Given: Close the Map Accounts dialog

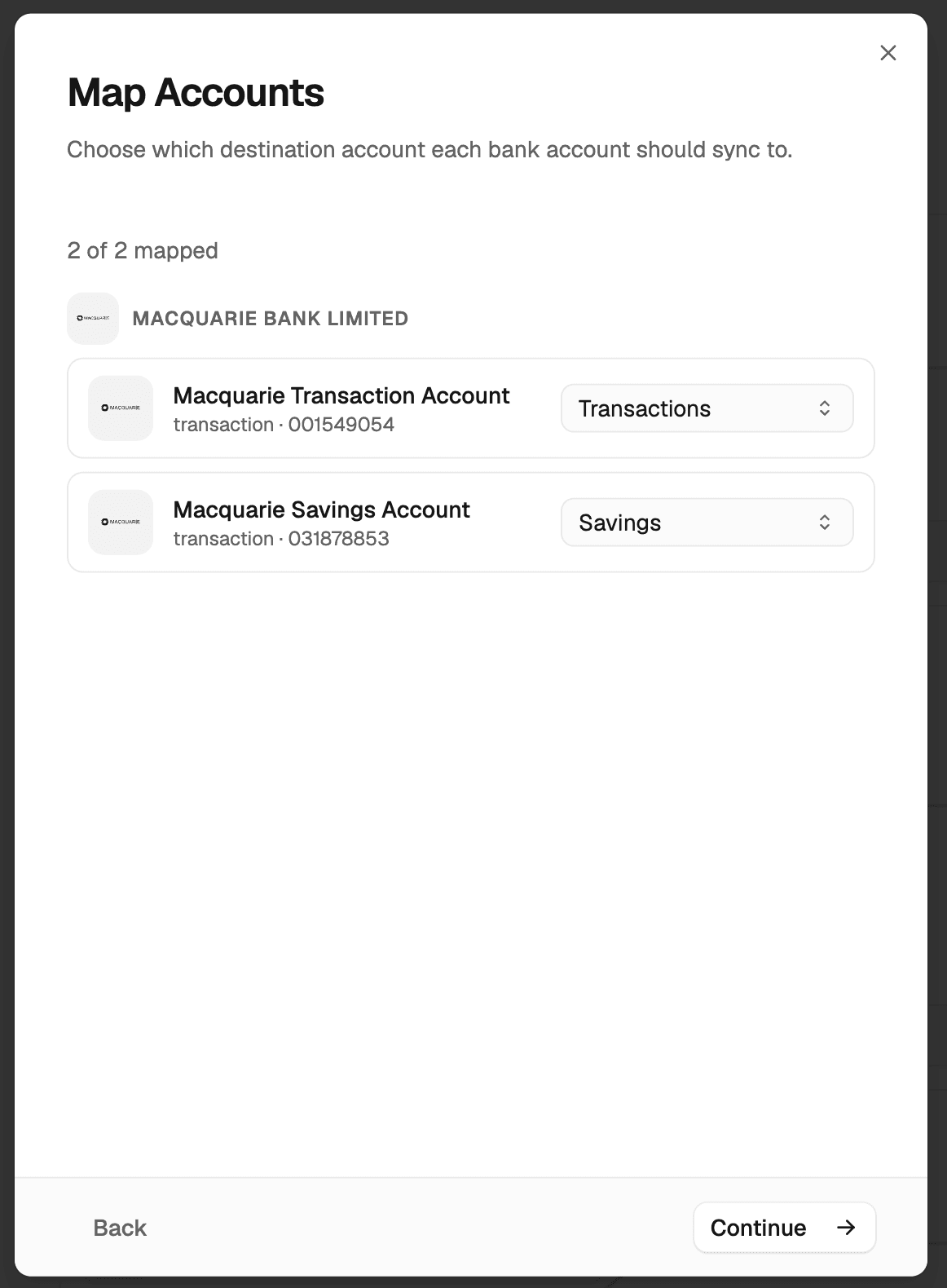Looking at the screenshot, I should pos(888,53).
